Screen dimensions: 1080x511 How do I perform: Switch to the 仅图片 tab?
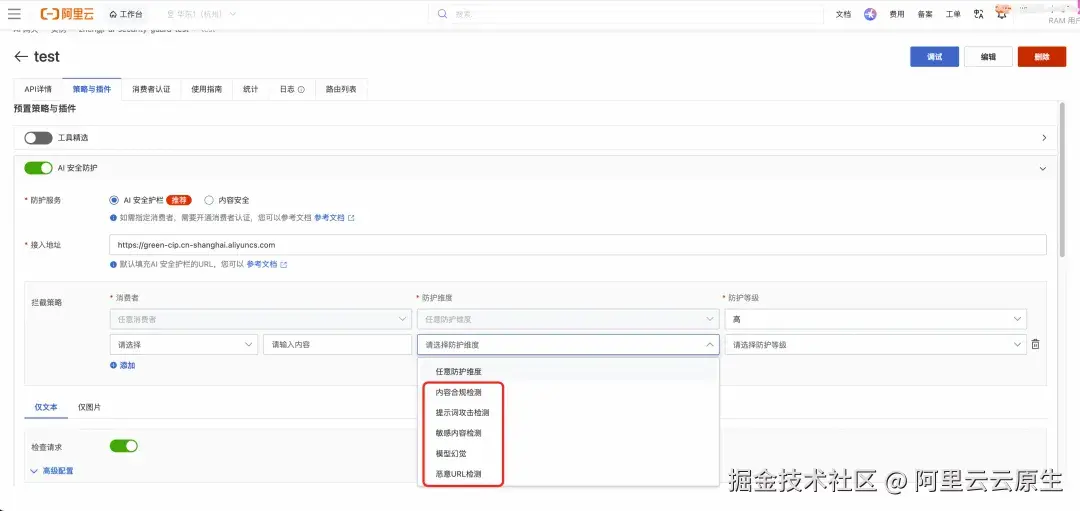point(90,407)
